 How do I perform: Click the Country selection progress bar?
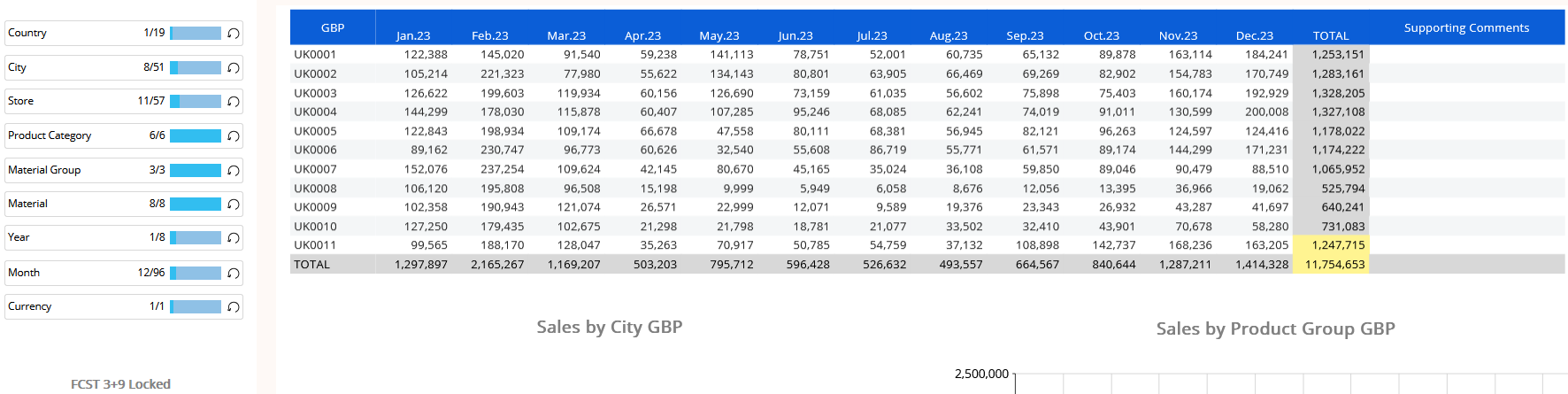[x=196, y=33]
